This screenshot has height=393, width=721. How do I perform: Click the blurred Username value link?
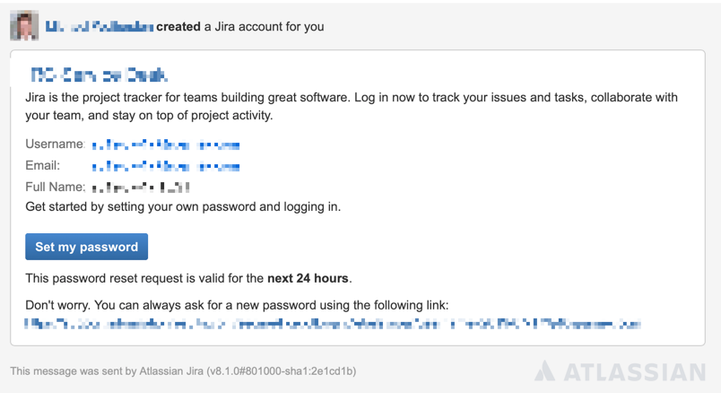[x=166, y=145]
